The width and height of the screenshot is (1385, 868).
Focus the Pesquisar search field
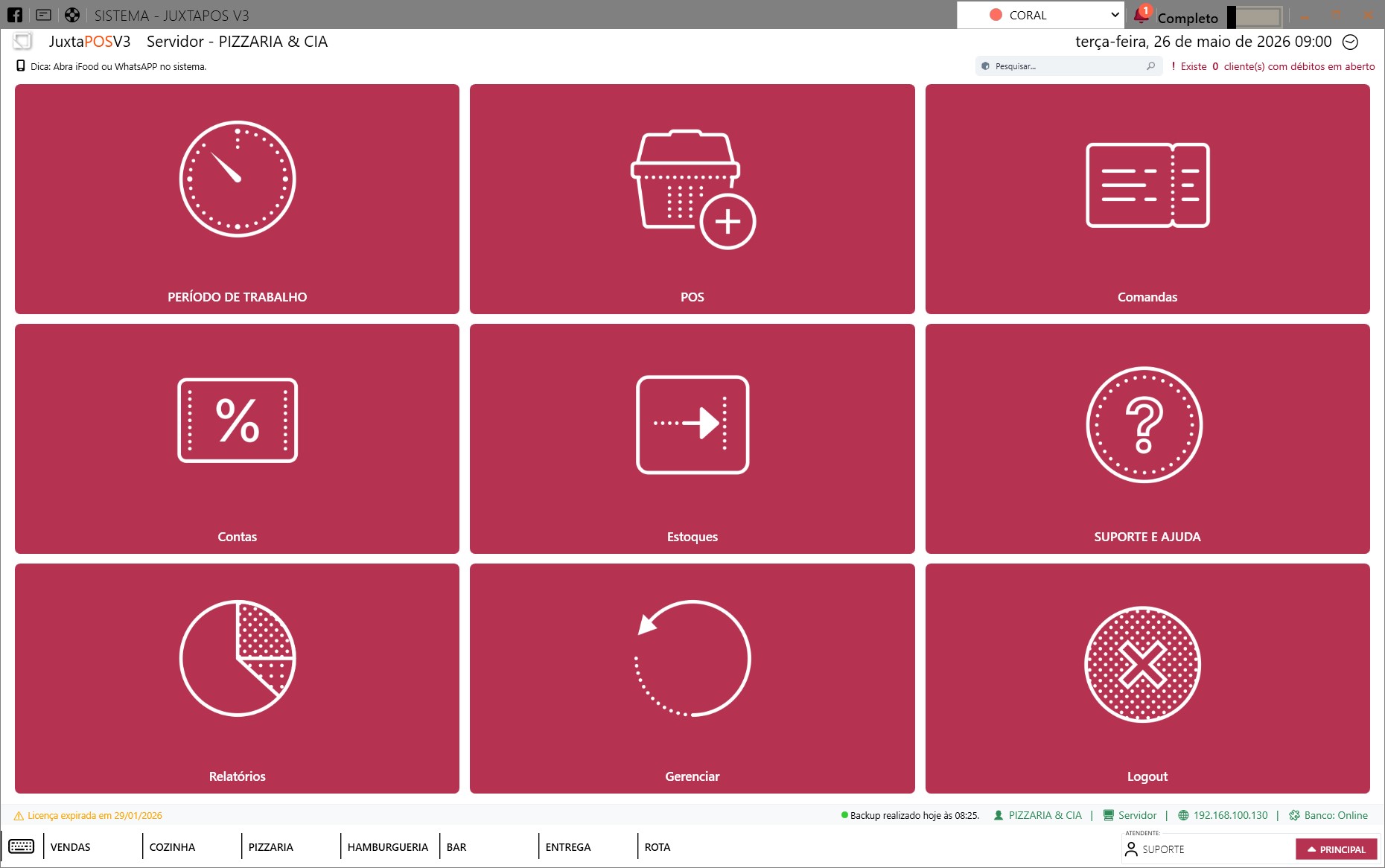(x=1068, y=66)
